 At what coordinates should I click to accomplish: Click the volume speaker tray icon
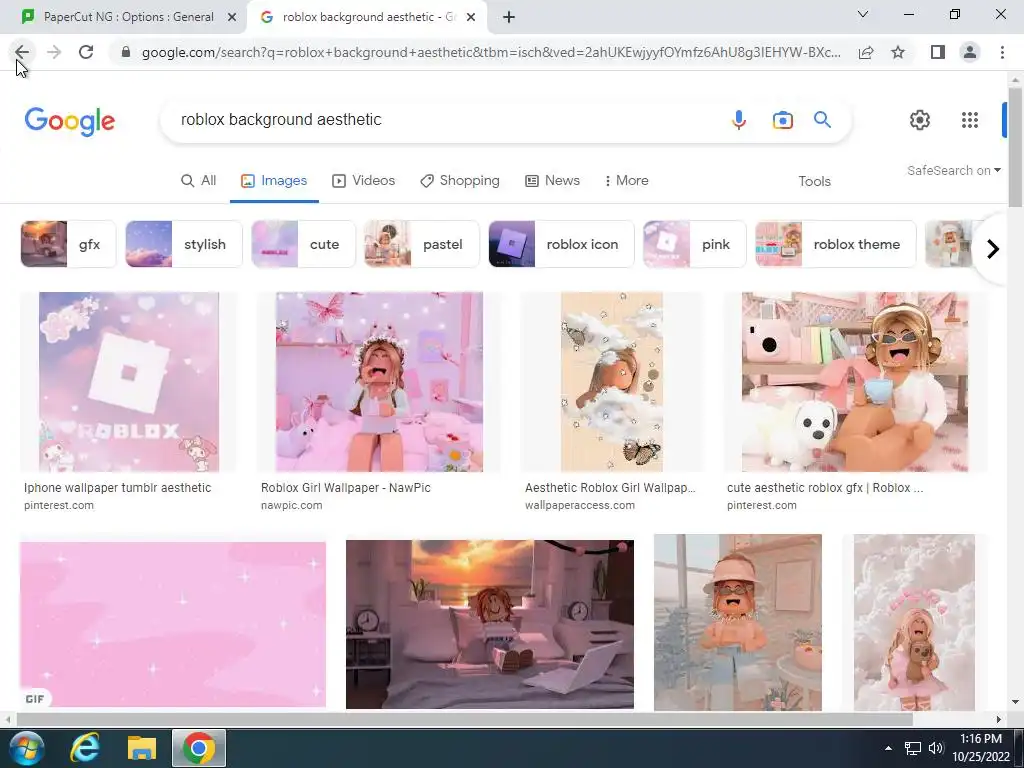pos(936,748)
